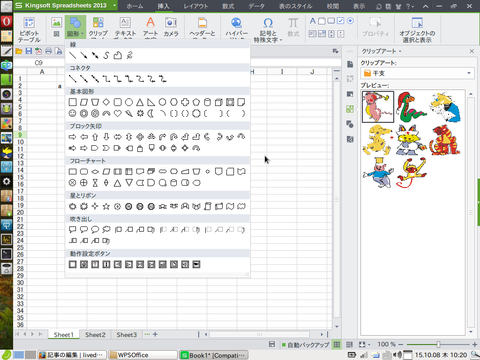Switch to WPSOffice taskbar window
The height and width of the screenshot is (360, 480).
[x=143, y=355]
